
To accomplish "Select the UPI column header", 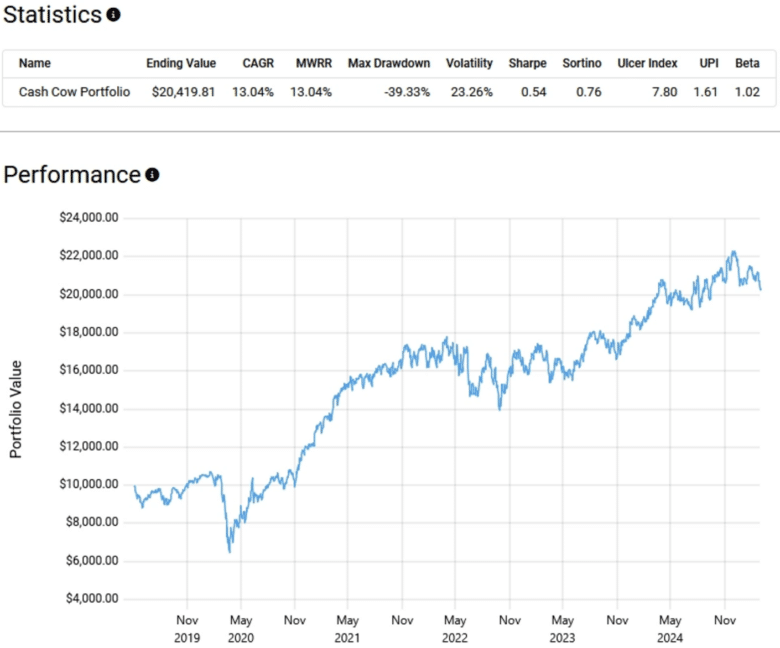I will (708, 63).
